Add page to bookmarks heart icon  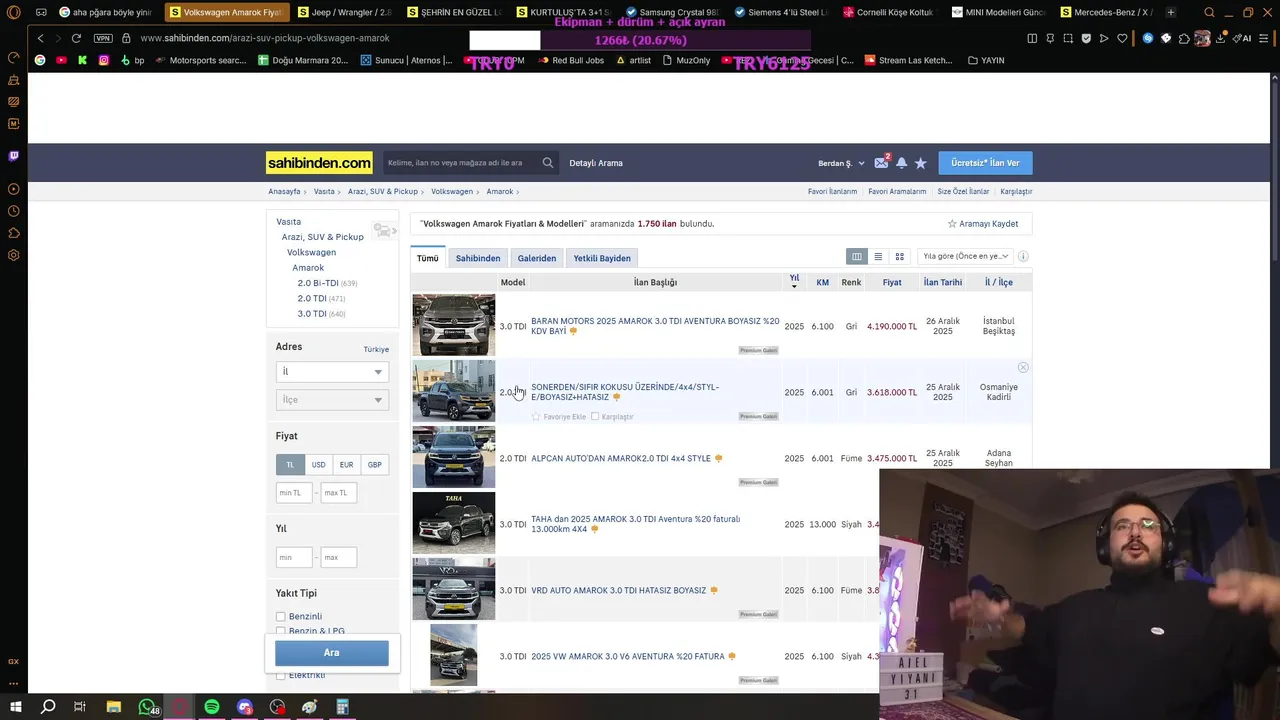[1122, 38]
